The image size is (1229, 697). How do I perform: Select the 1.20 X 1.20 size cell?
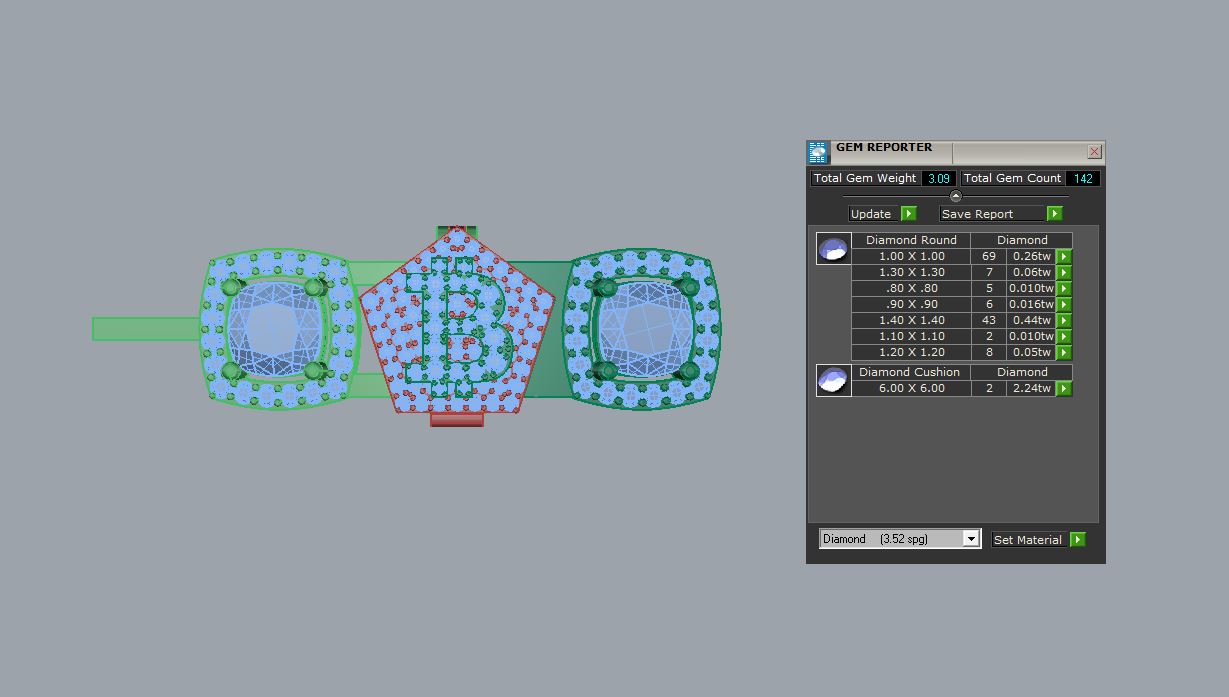pyautogui.click(x=911, y=353)
